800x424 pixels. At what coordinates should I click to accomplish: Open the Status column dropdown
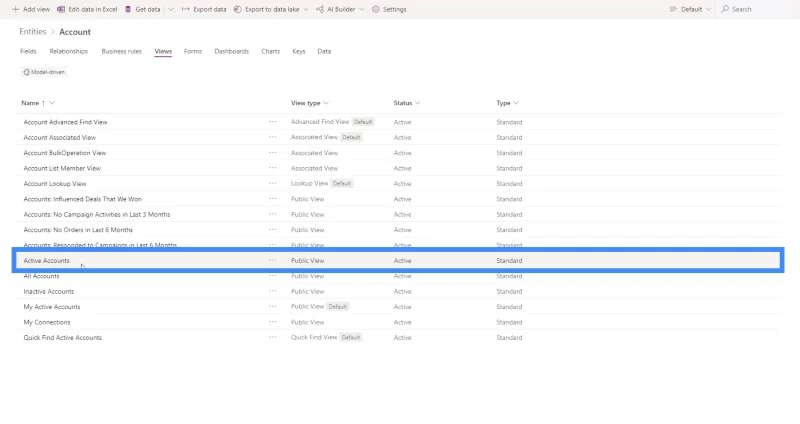tap(418, 103)
